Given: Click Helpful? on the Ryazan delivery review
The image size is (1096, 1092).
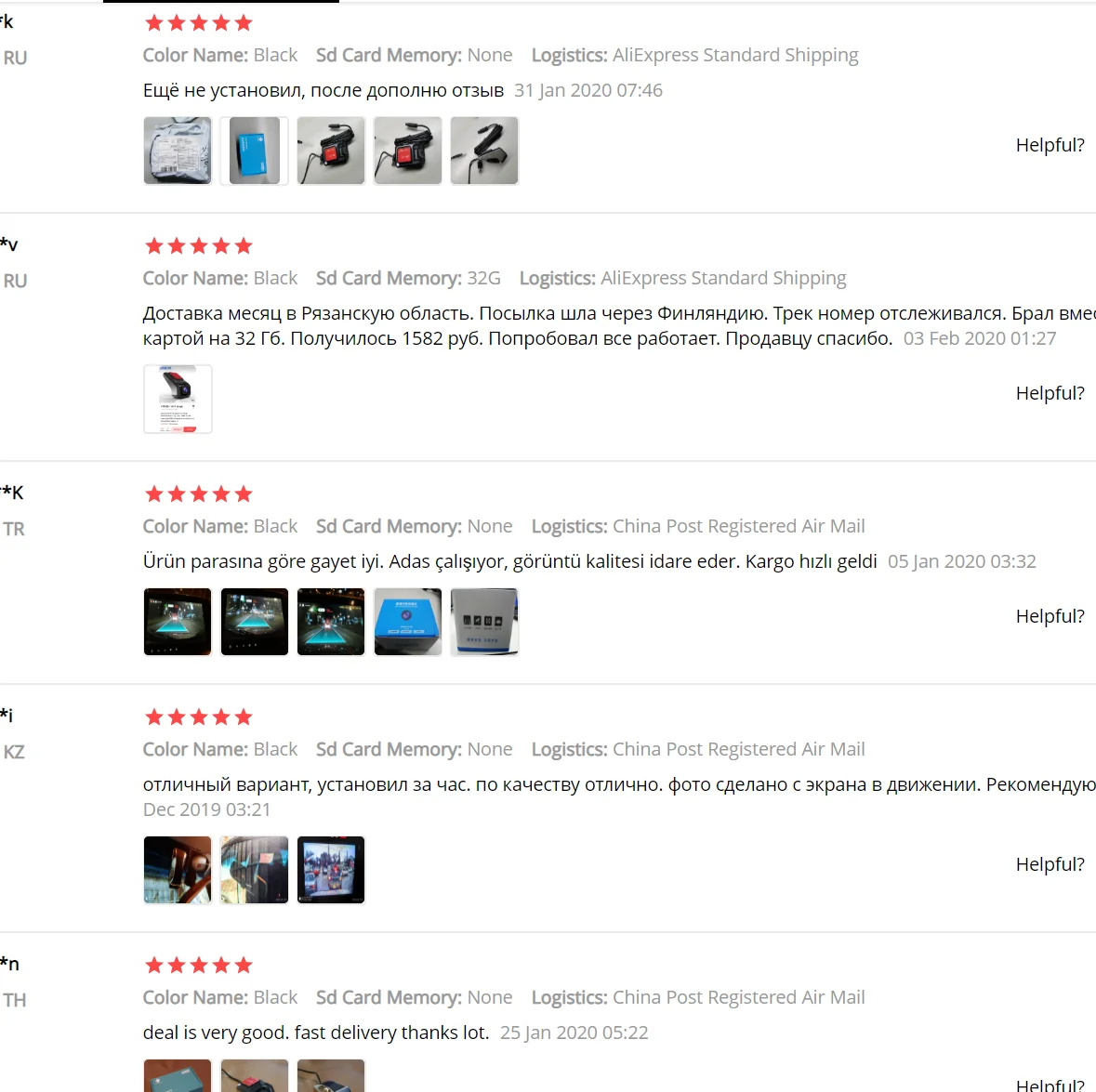Looking at the screenshot, I should pyautogui.click(x=1050, y=393).
